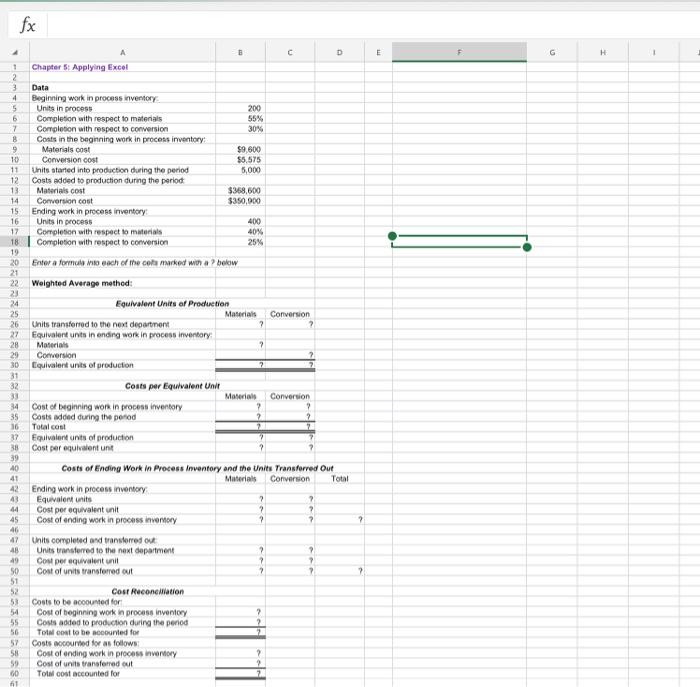Select column G header
700x687 pixels.
coord(552,53)
